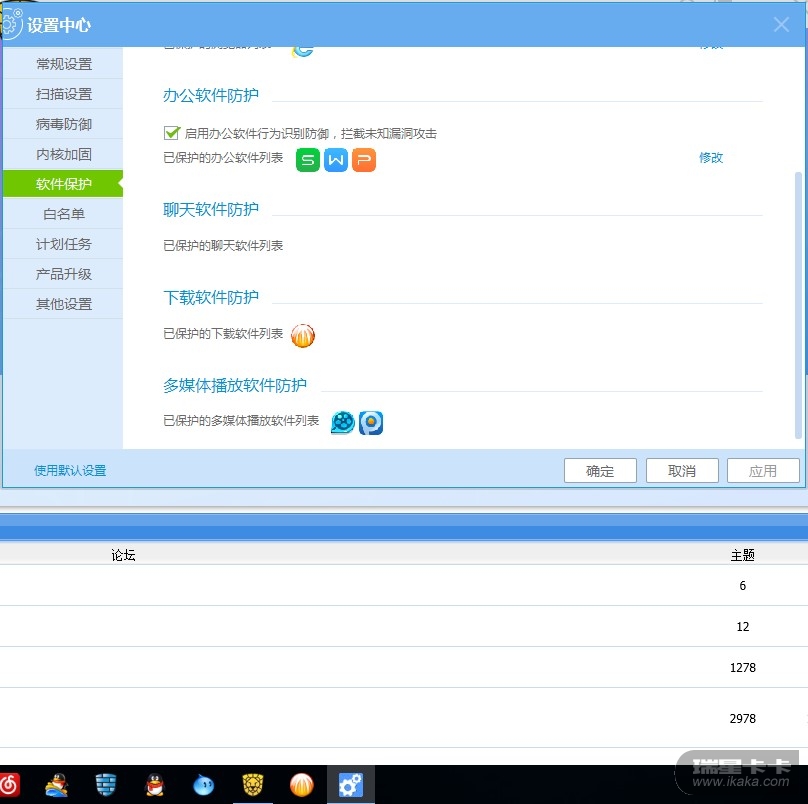Click 已保护的聊天软件列表 label

[x=223, y=246]
